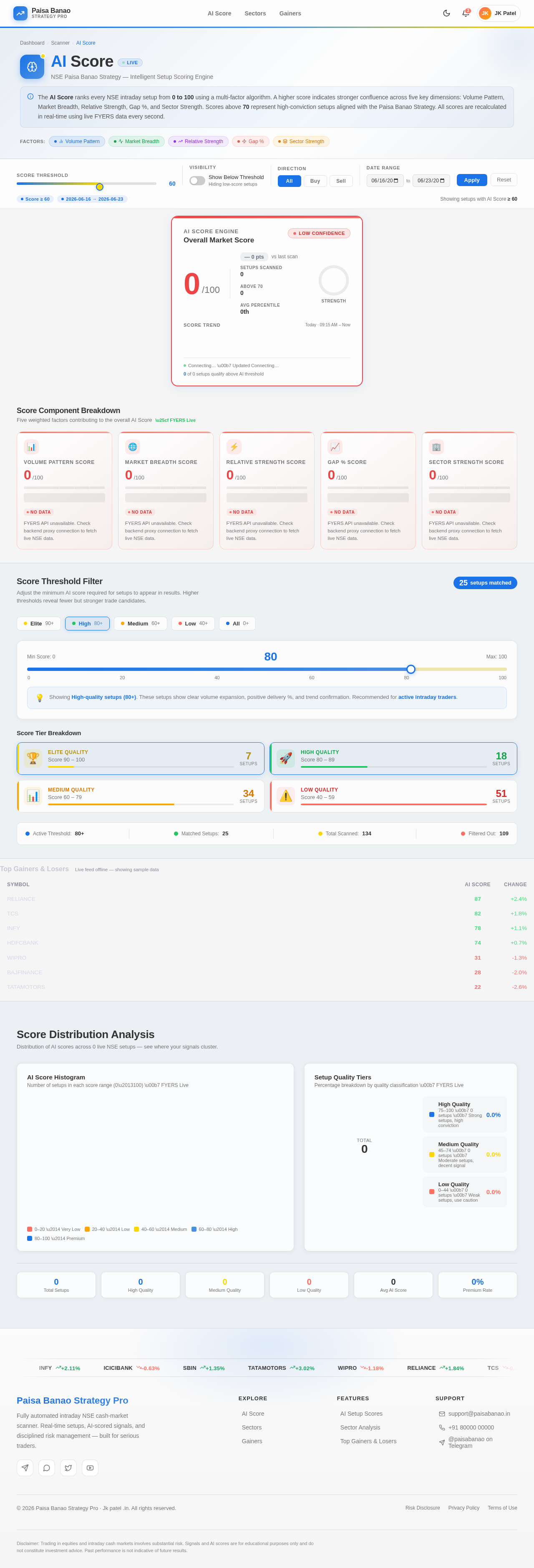The height and width of the screenshot is (1568, 534).
Task: Click the Score ≥ 60 filter tag
Action: point(35,199)
